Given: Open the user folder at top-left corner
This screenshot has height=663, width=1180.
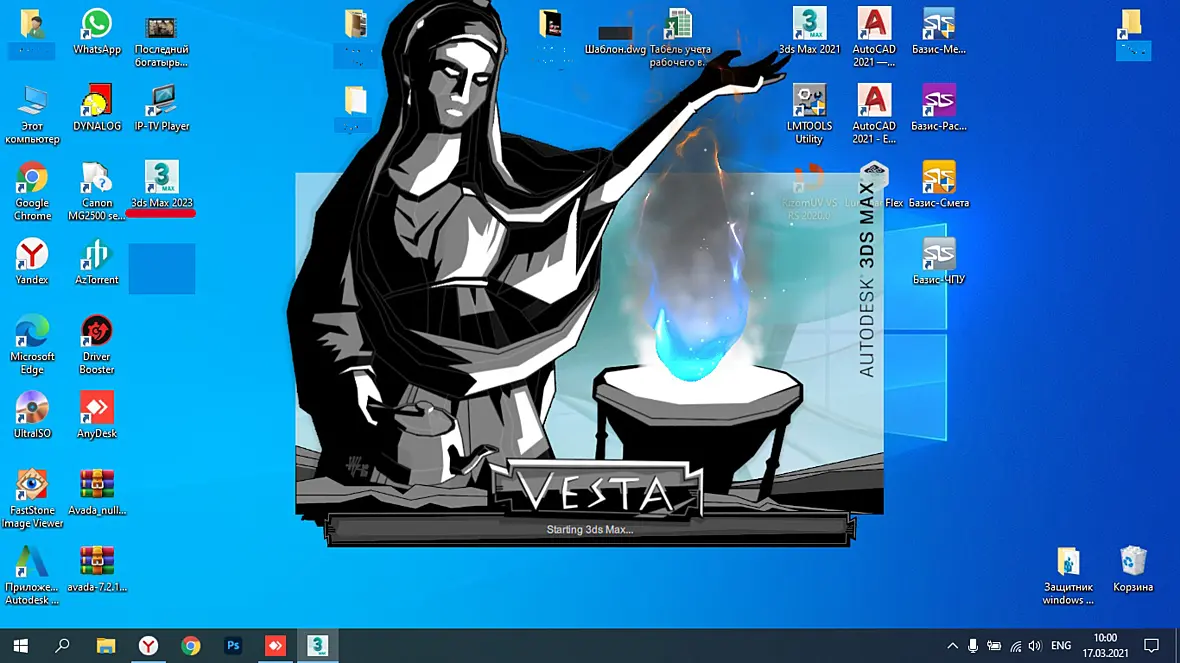Looking at the screenshot, I should (x=32, y=33).
